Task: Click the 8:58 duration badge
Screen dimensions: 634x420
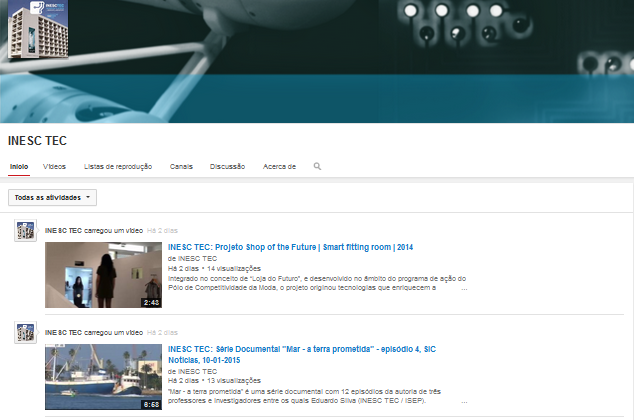Action: tap(152, 404)
